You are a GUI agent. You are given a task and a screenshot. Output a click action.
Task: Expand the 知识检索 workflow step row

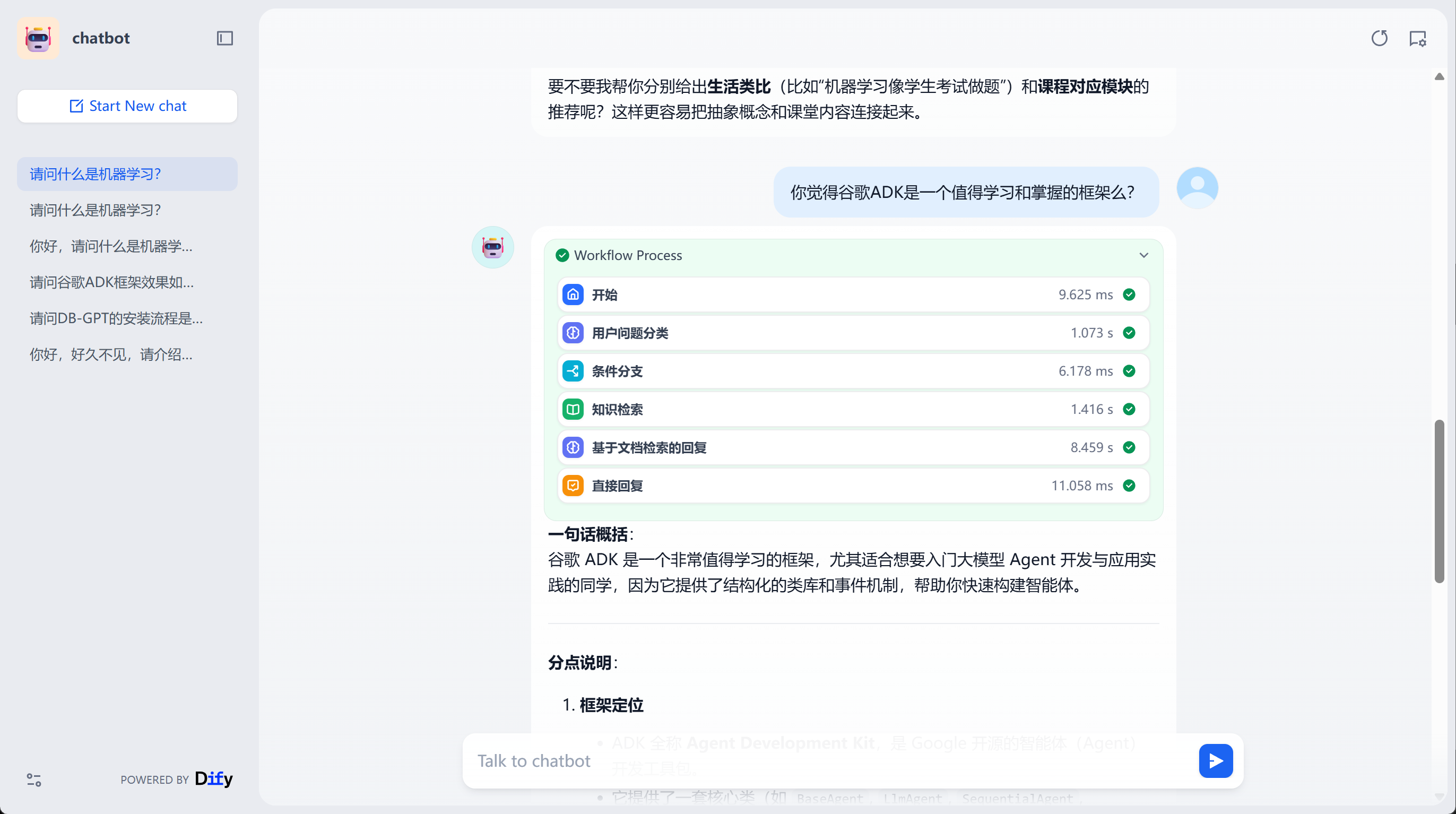coord(853,409)
